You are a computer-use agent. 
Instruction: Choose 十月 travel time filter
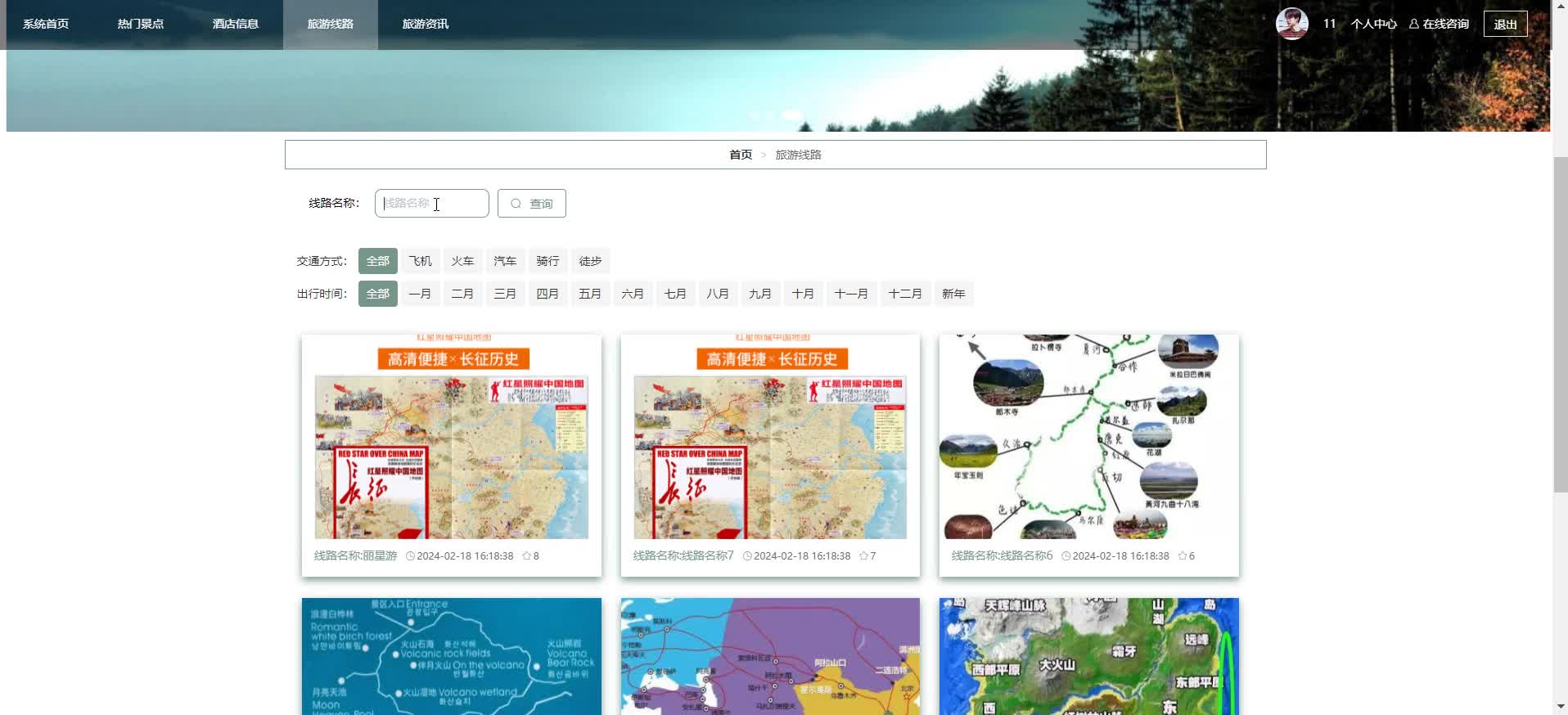tap(804, 294)
